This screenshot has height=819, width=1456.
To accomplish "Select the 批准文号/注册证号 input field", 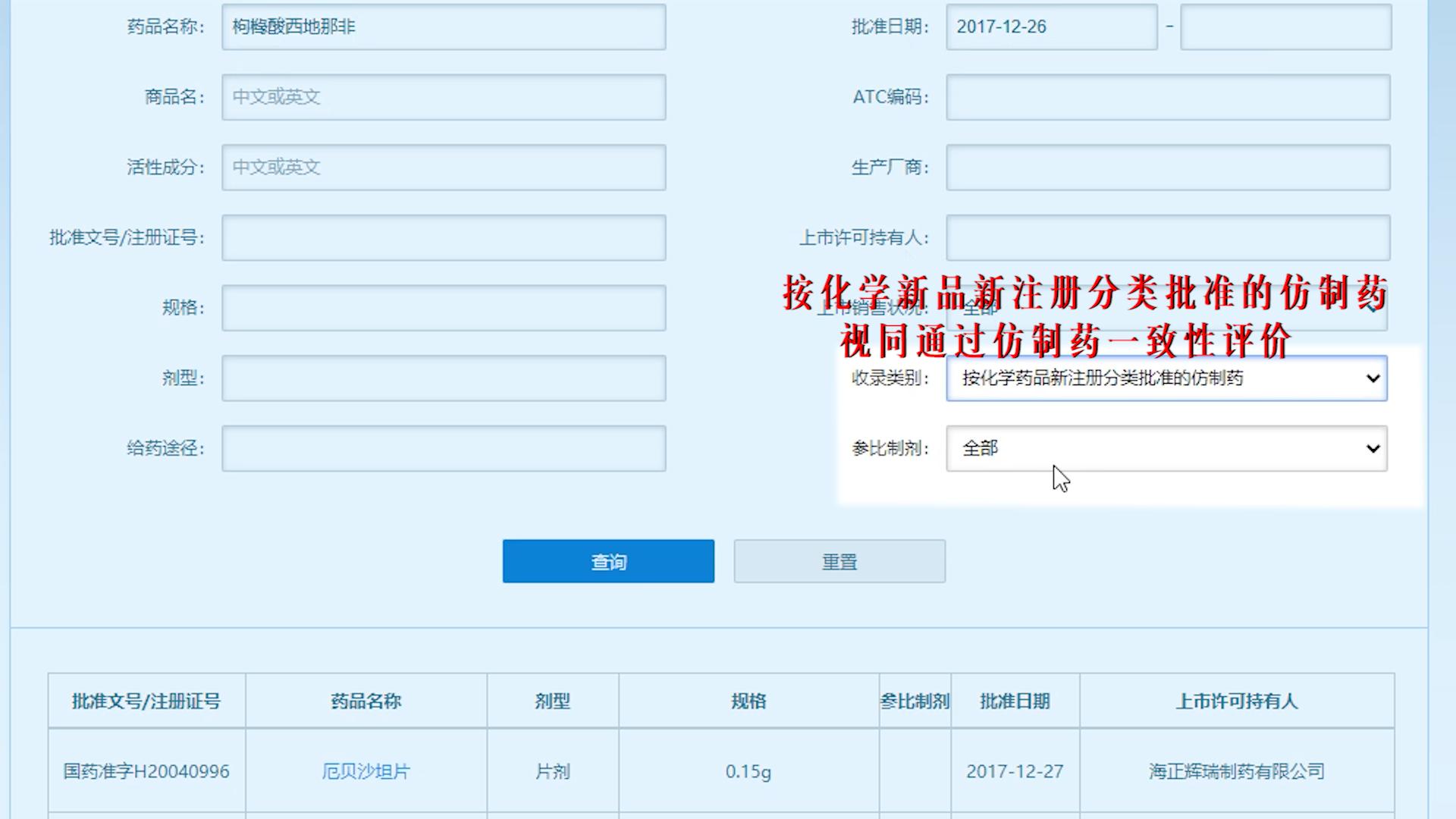I will point(443,237).
